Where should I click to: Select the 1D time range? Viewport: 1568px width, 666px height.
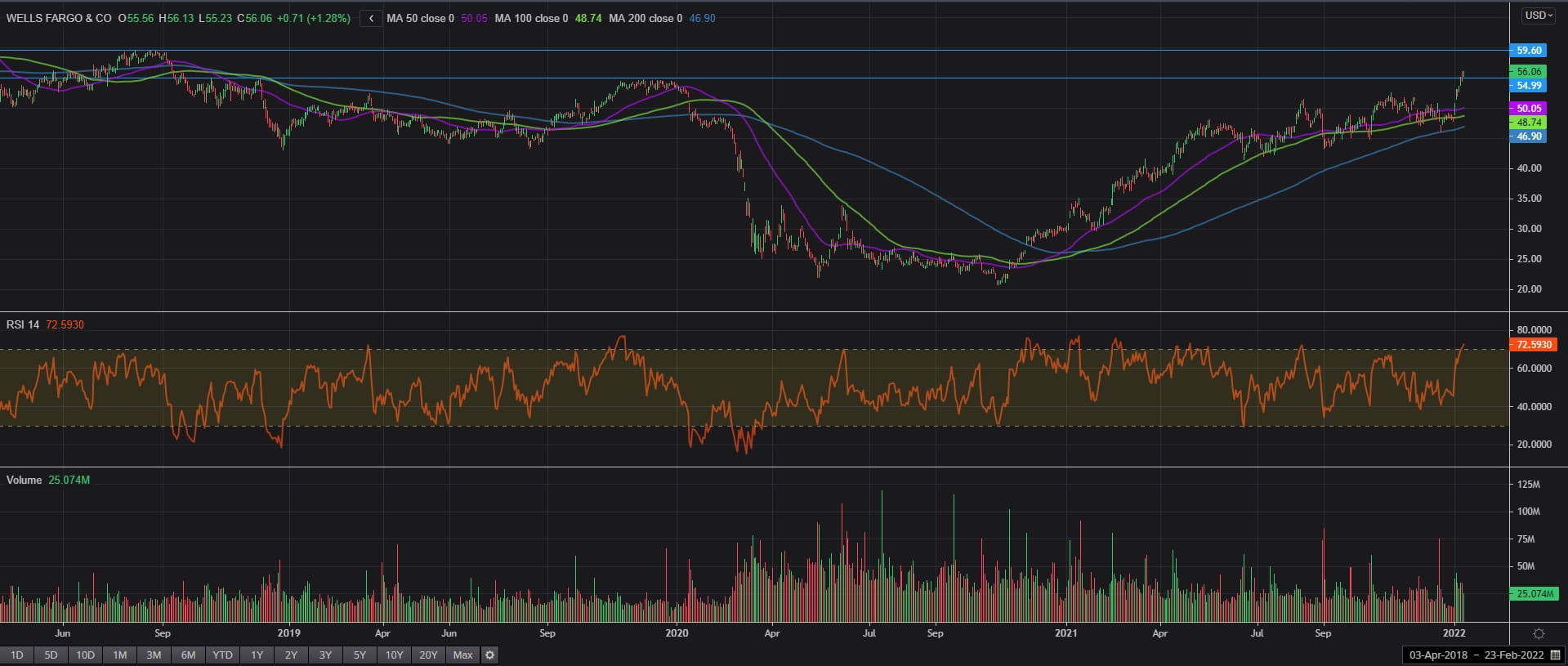(16, 655)
